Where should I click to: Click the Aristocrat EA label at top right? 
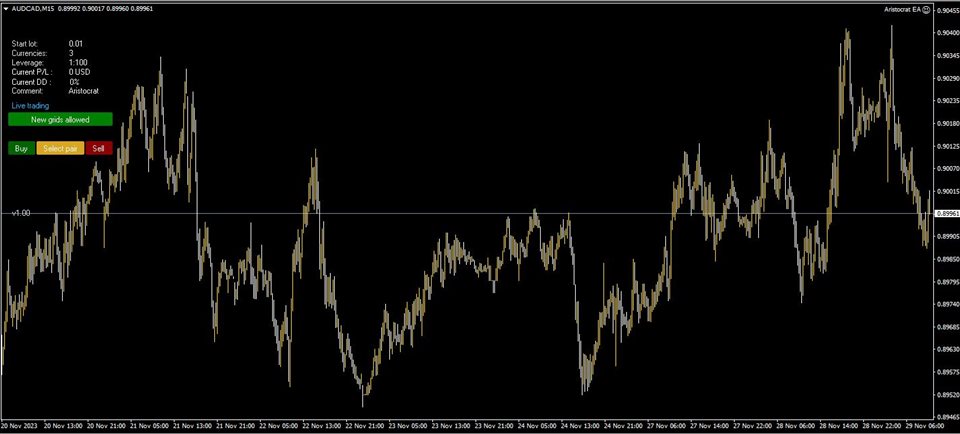click(902, 9)
